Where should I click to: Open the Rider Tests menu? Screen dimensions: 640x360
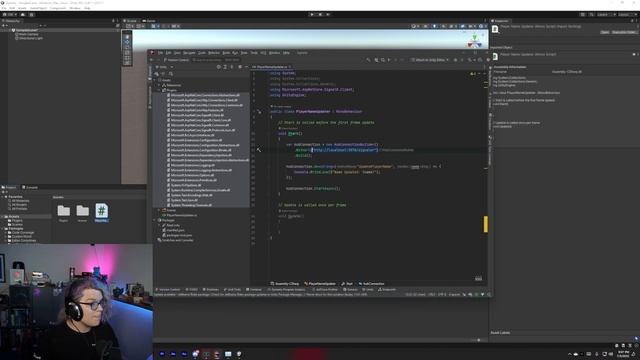[x=244, y=53]
